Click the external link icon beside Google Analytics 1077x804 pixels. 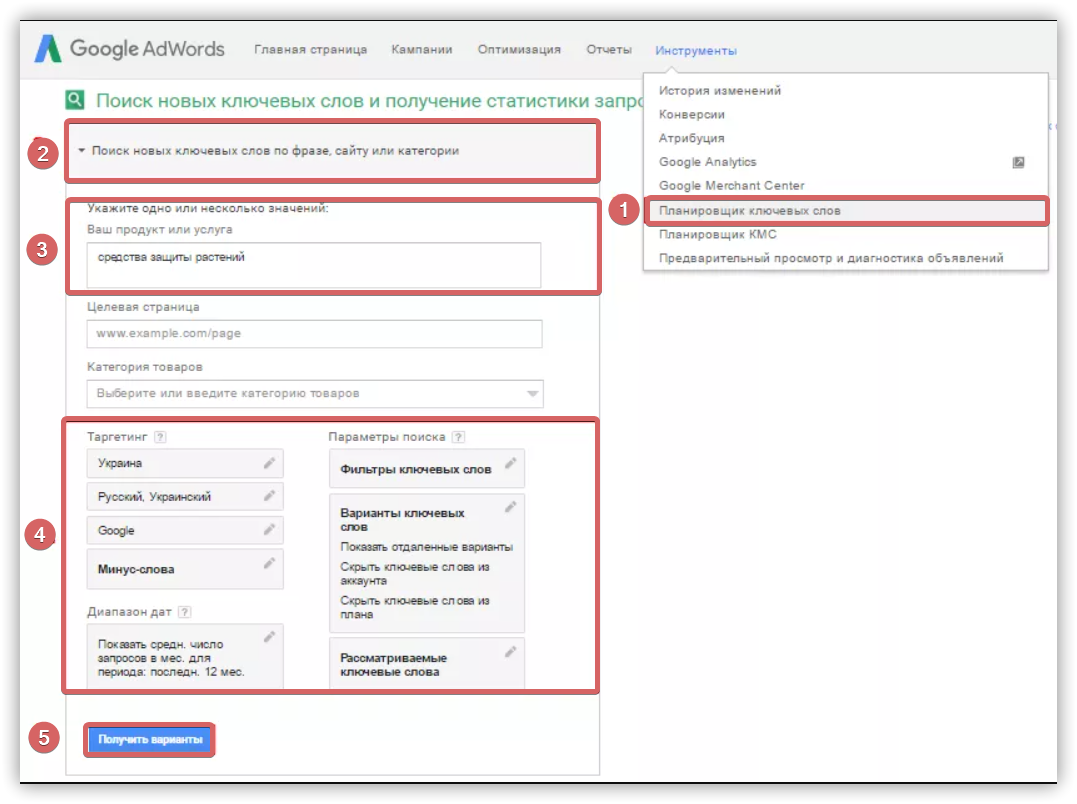click(x=1019, y=162)
